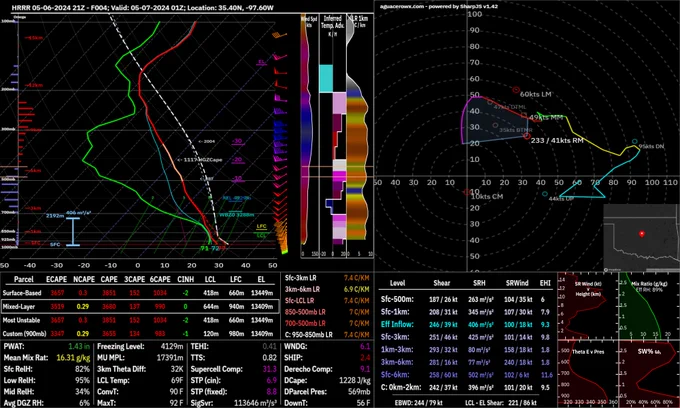Click the Eff Inflow shear row
Viewport: 680px width, 408px height.
466,324
